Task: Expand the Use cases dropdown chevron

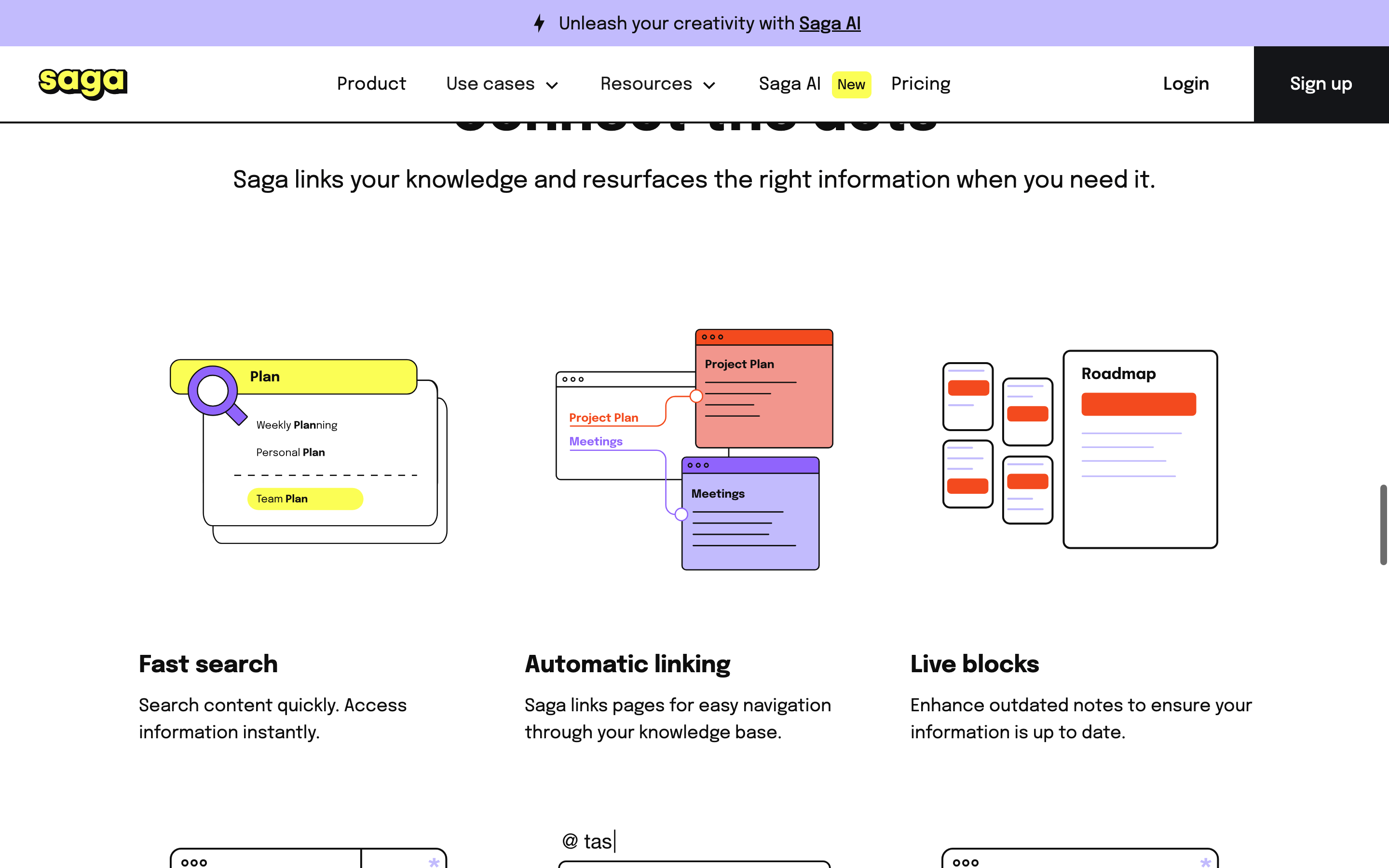Action: pyautogui.click(x=552, y=85)
